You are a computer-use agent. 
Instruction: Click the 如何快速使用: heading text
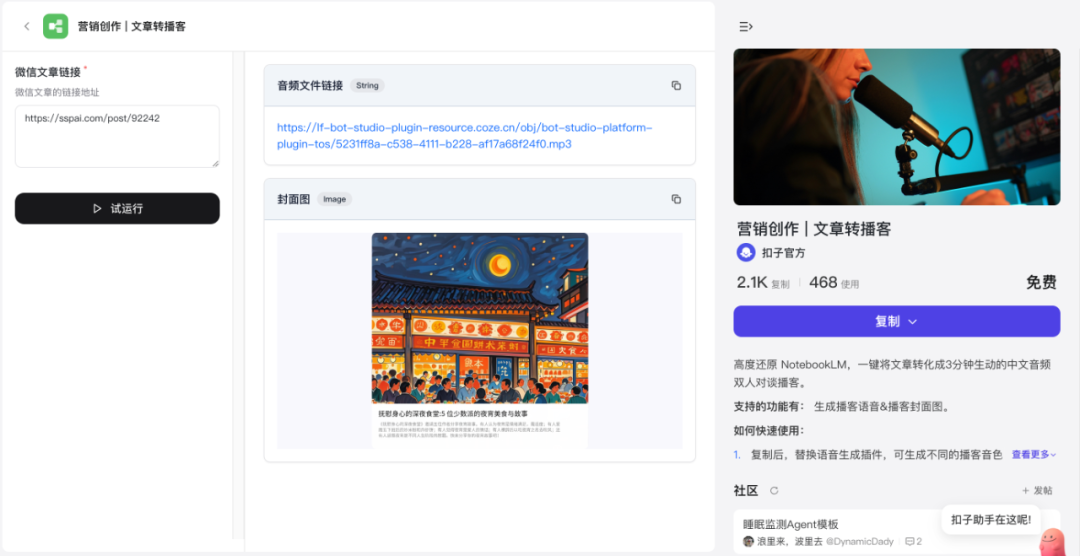coord(769,431)
